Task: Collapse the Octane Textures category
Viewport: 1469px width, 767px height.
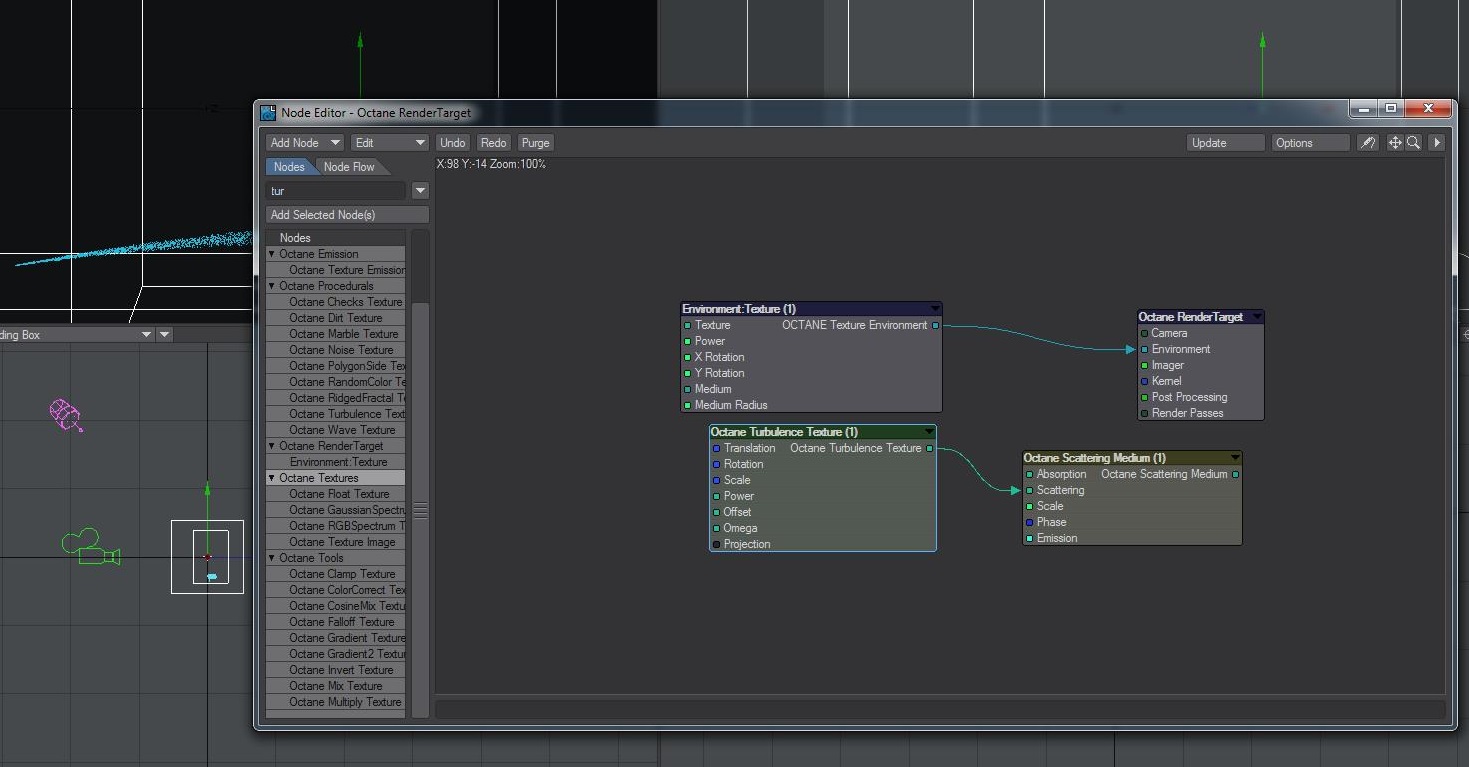Action: click(271, 478)
